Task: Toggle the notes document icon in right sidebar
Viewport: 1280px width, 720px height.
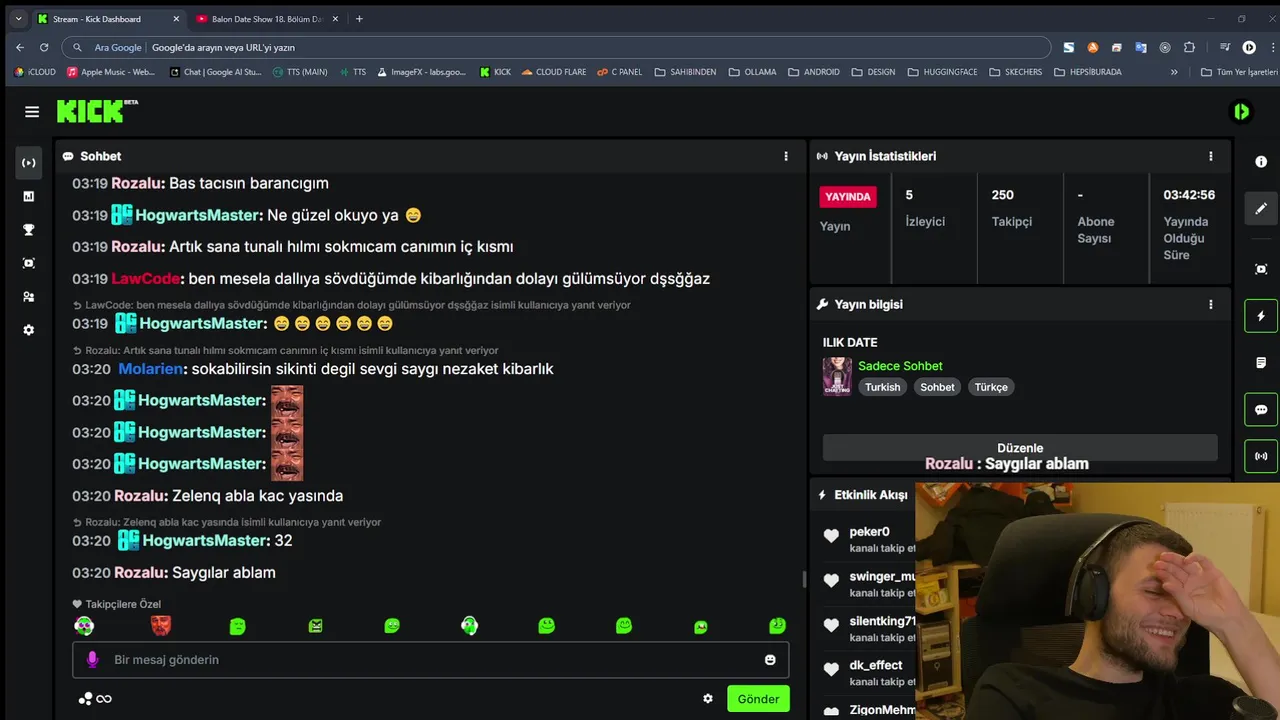Action: pos(1261,363)
